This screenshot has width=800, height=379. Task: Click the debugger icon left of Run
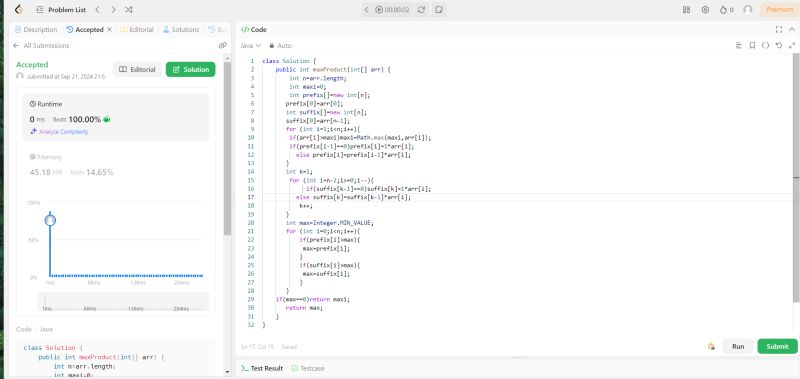pos(711,346)
